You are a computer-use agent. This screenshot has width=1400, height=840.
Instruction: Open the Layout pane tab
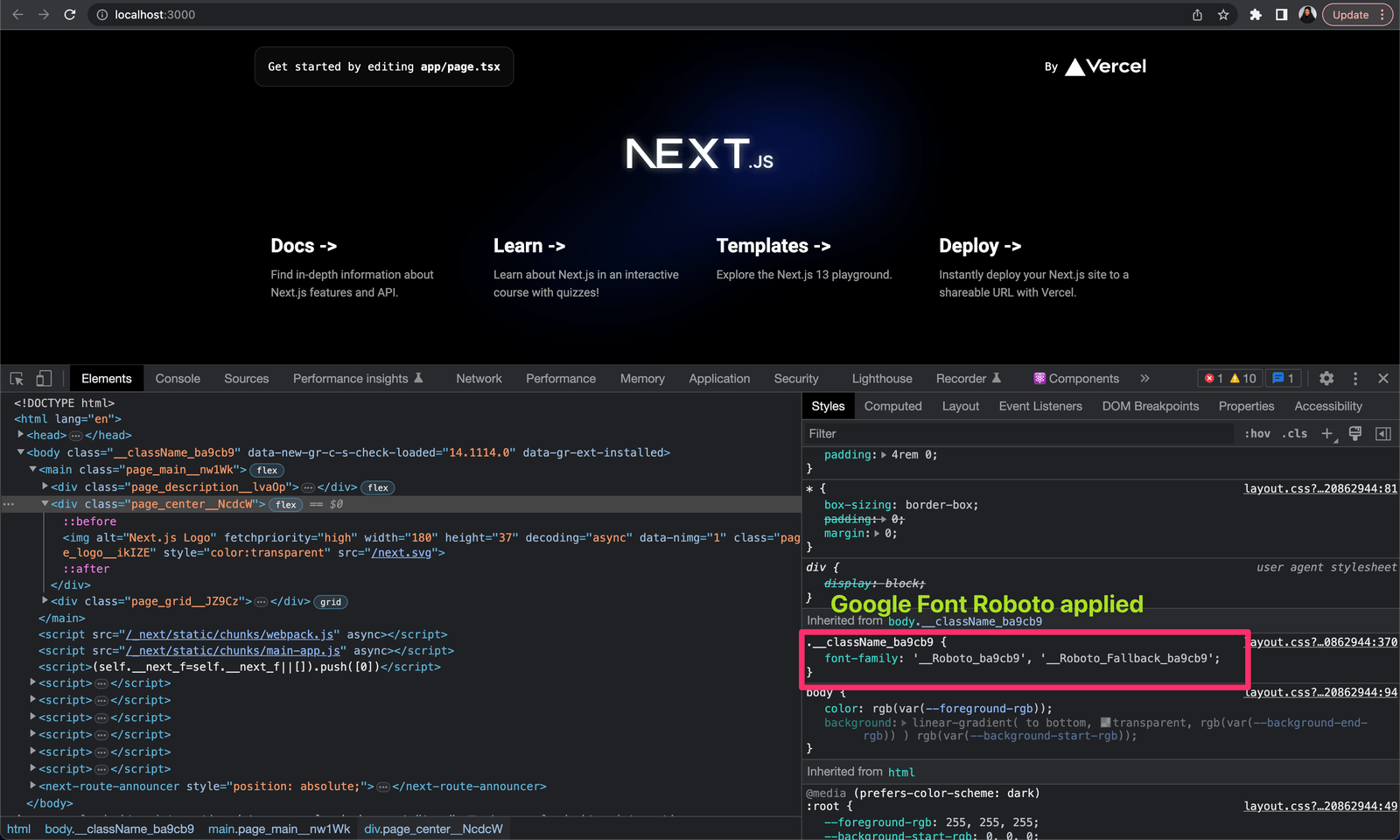click(961, 406)
